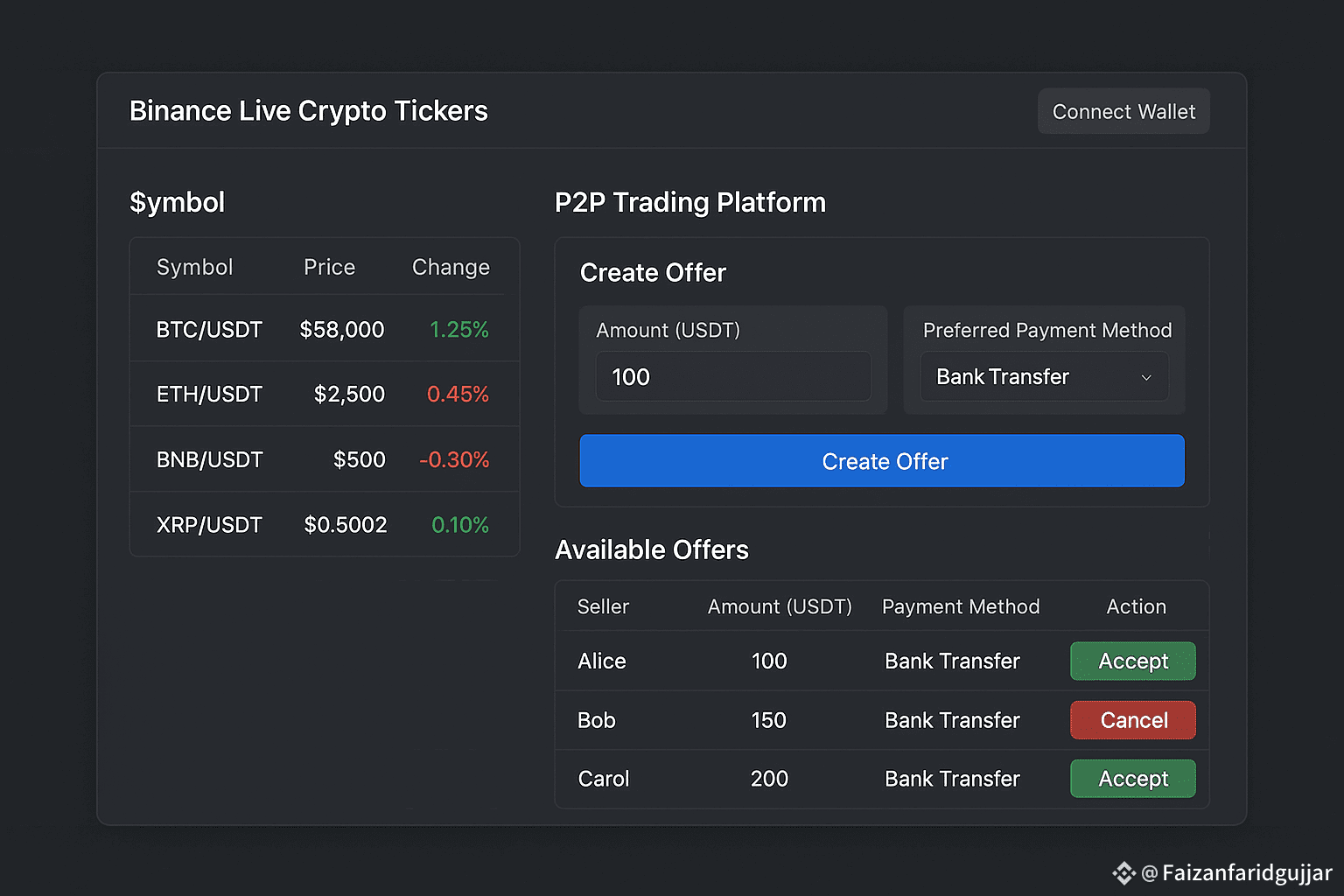Select the BTC/USDT symbol cell
Screen dimensions: 1344x896
coord(209,330)
